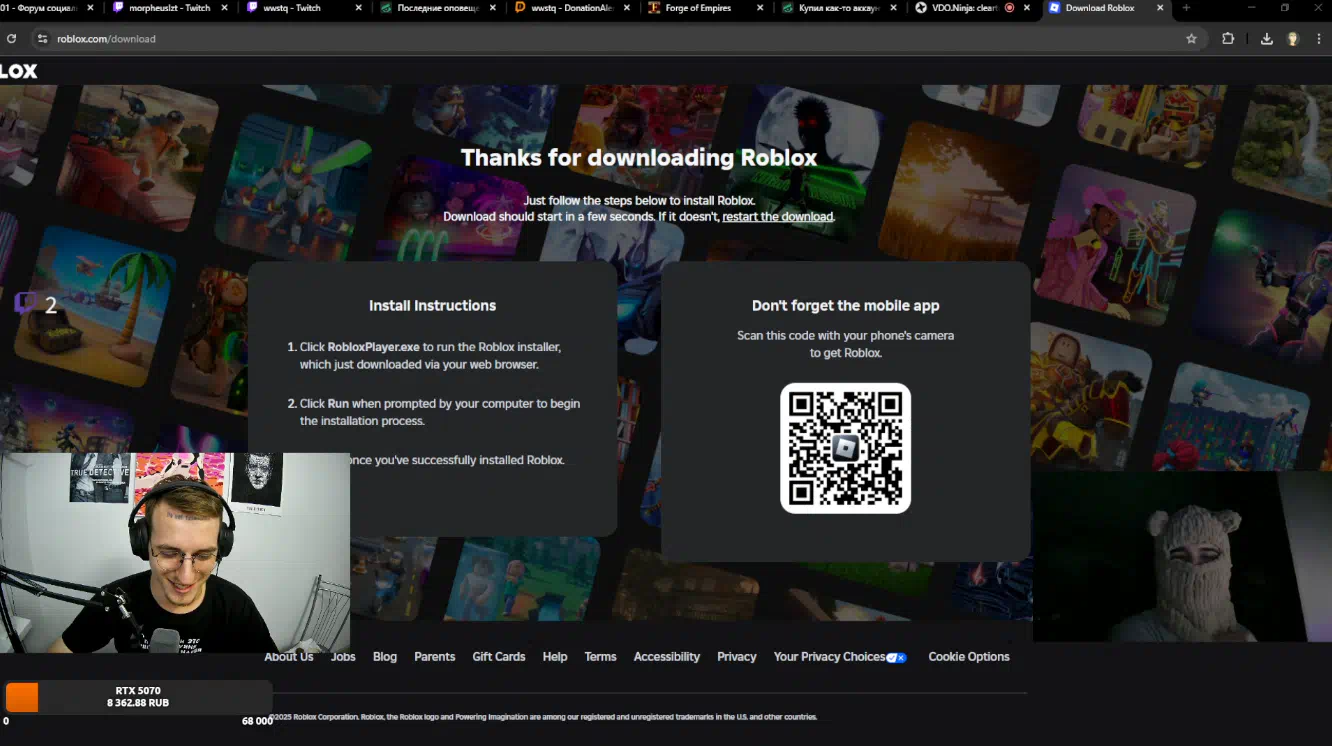The width and height of the screenshot is (1332, 746).
Task: Open Your Privacy Choices link
Action: [829, 657]
